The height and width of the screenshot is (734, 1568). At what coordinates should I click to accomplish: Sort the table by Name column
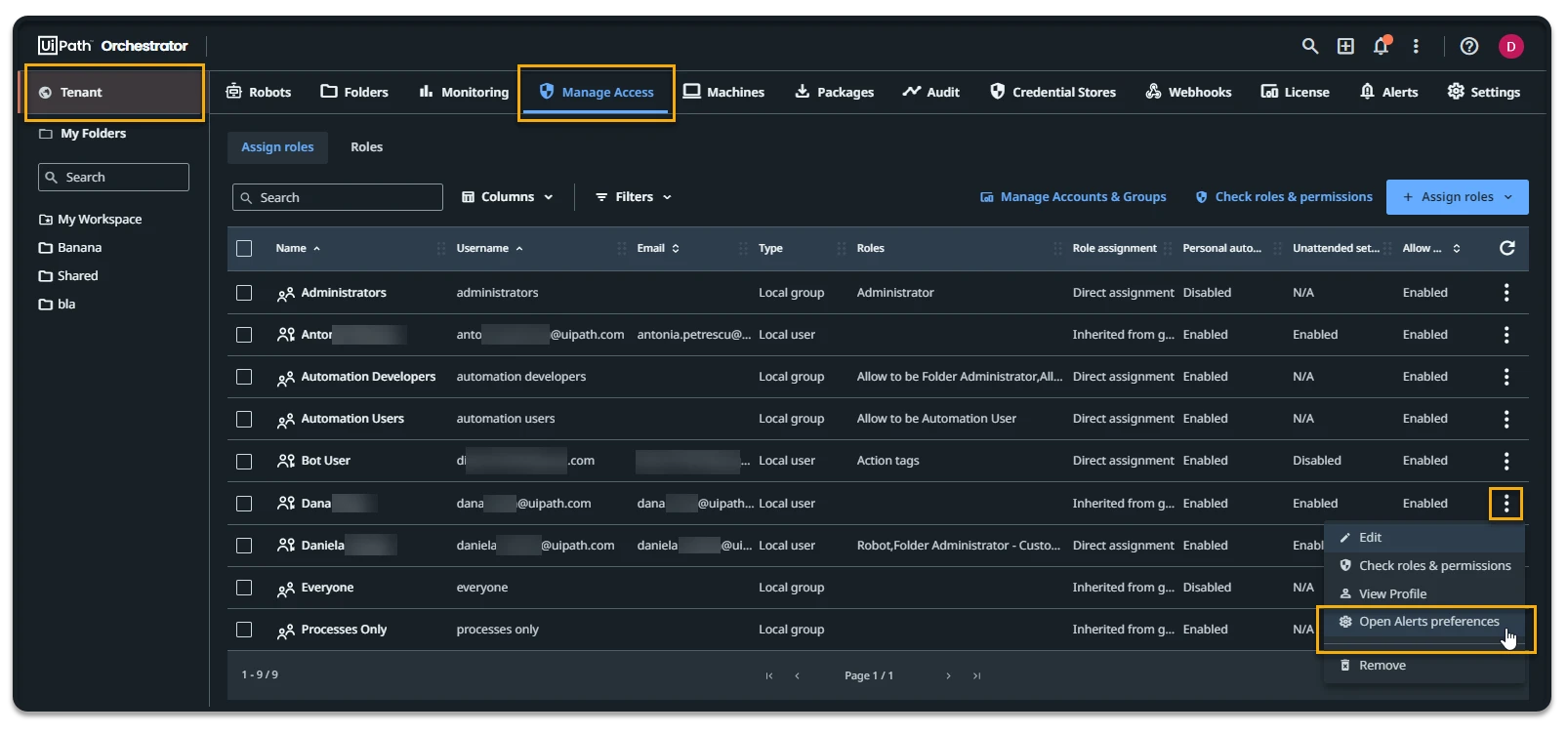coord(298,248)
